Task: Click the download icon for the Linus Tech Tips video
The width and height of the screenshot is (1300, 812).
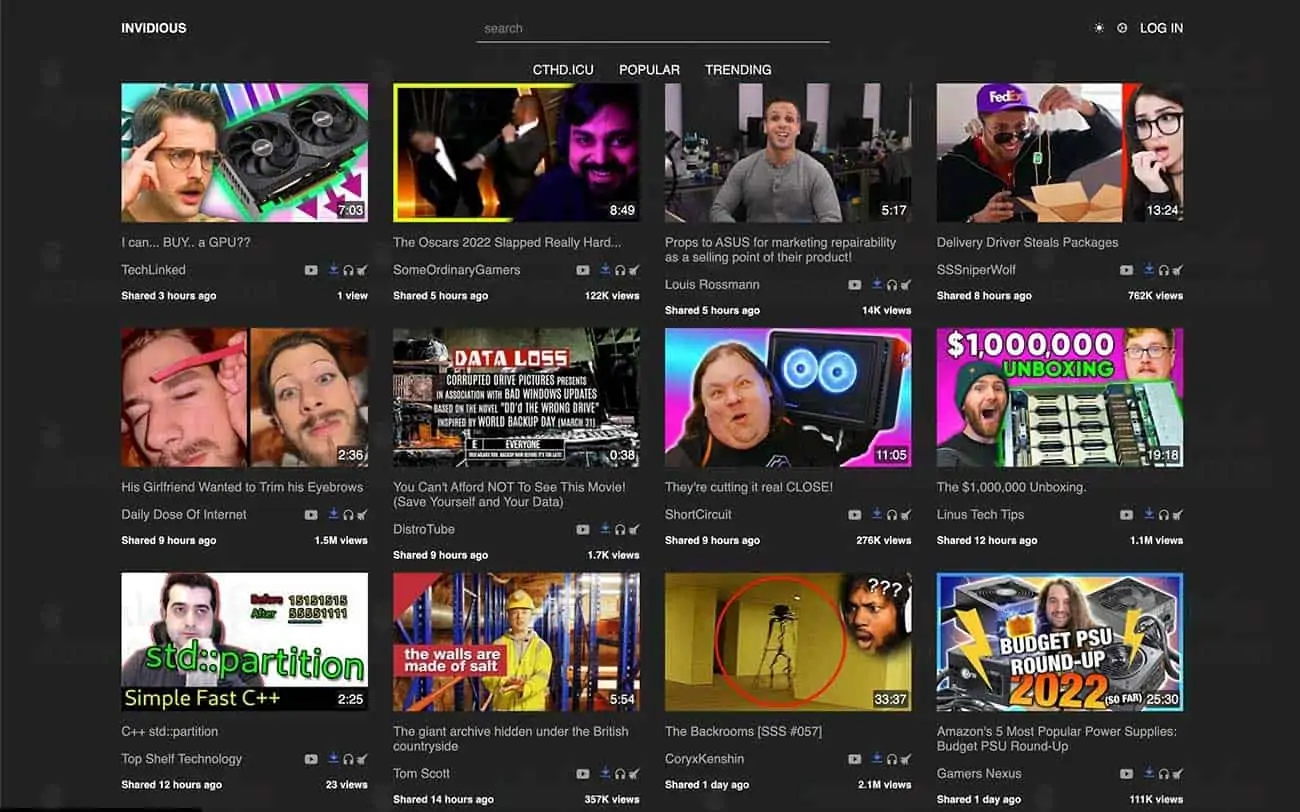Action: (1149, 515)
